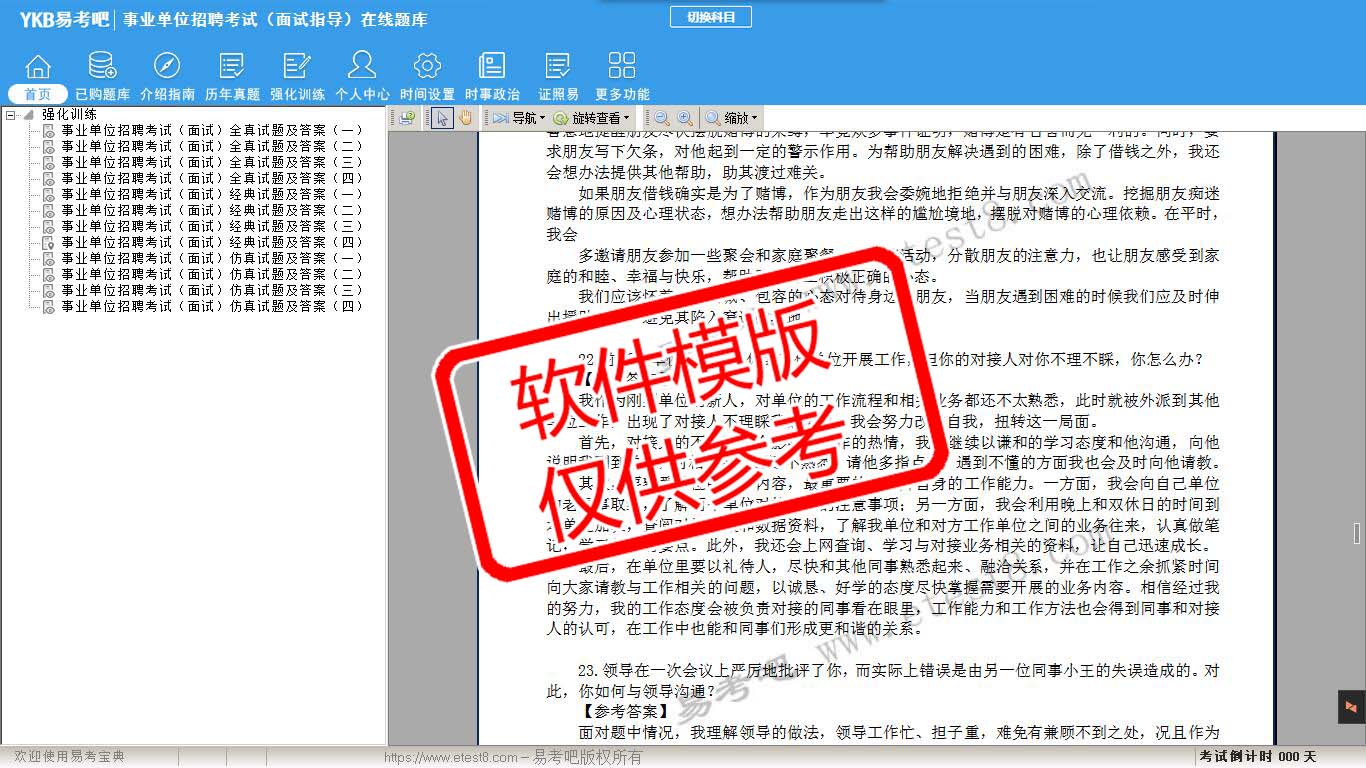1366x768 pixels.
Task: Open the 旋转查看 rotate view dropdown
Action: point(591,118)
